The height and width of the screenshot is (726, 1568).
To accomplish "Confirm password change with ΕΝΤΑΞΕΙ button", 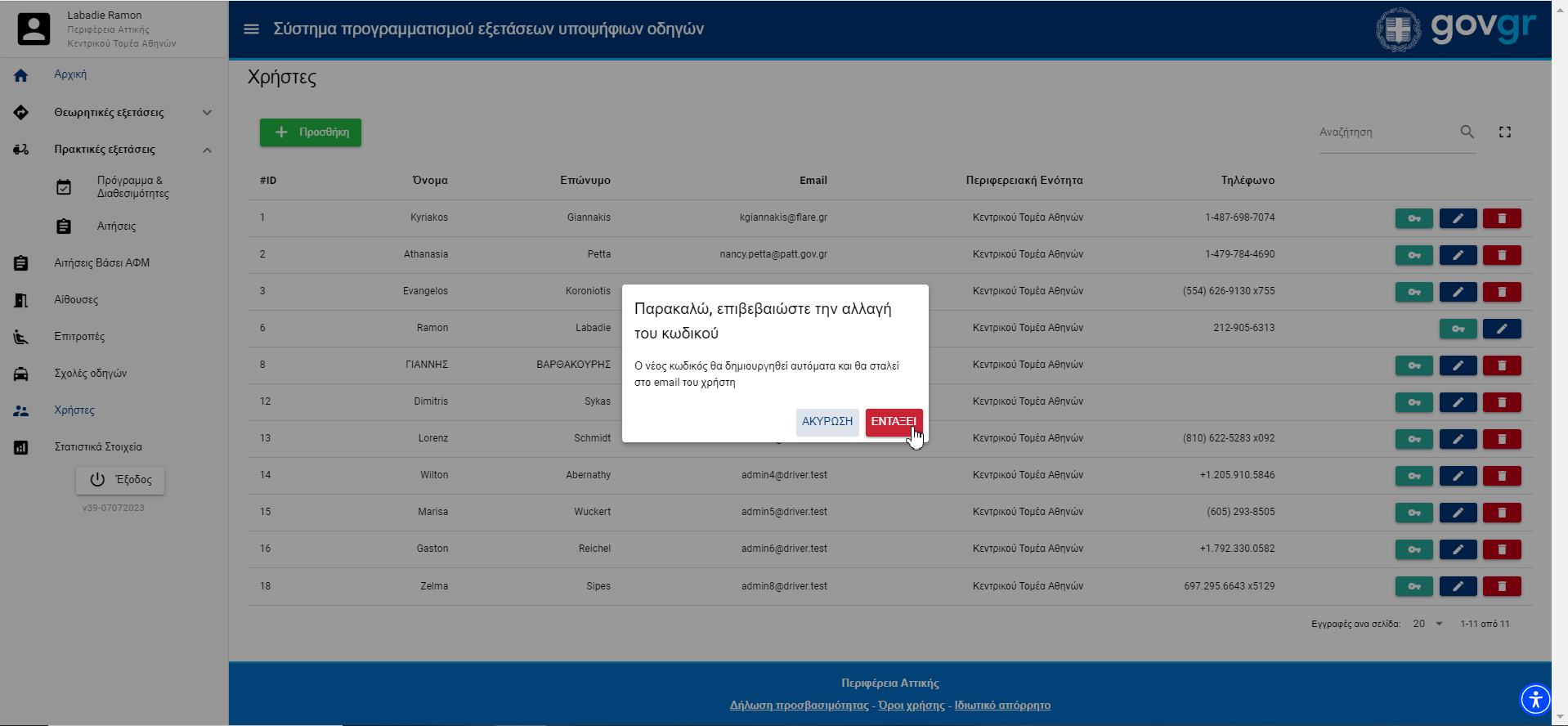I will pos(893,422).
